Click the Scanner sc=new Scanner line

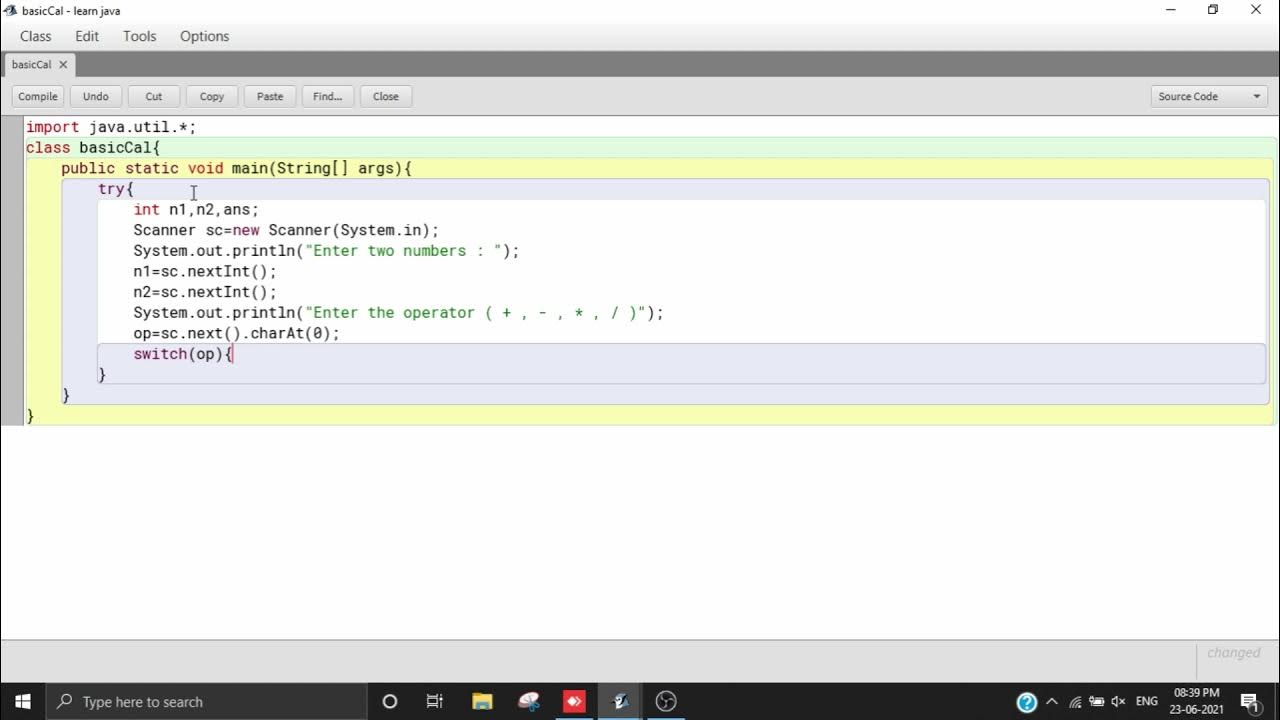click(x=286, y=230)
